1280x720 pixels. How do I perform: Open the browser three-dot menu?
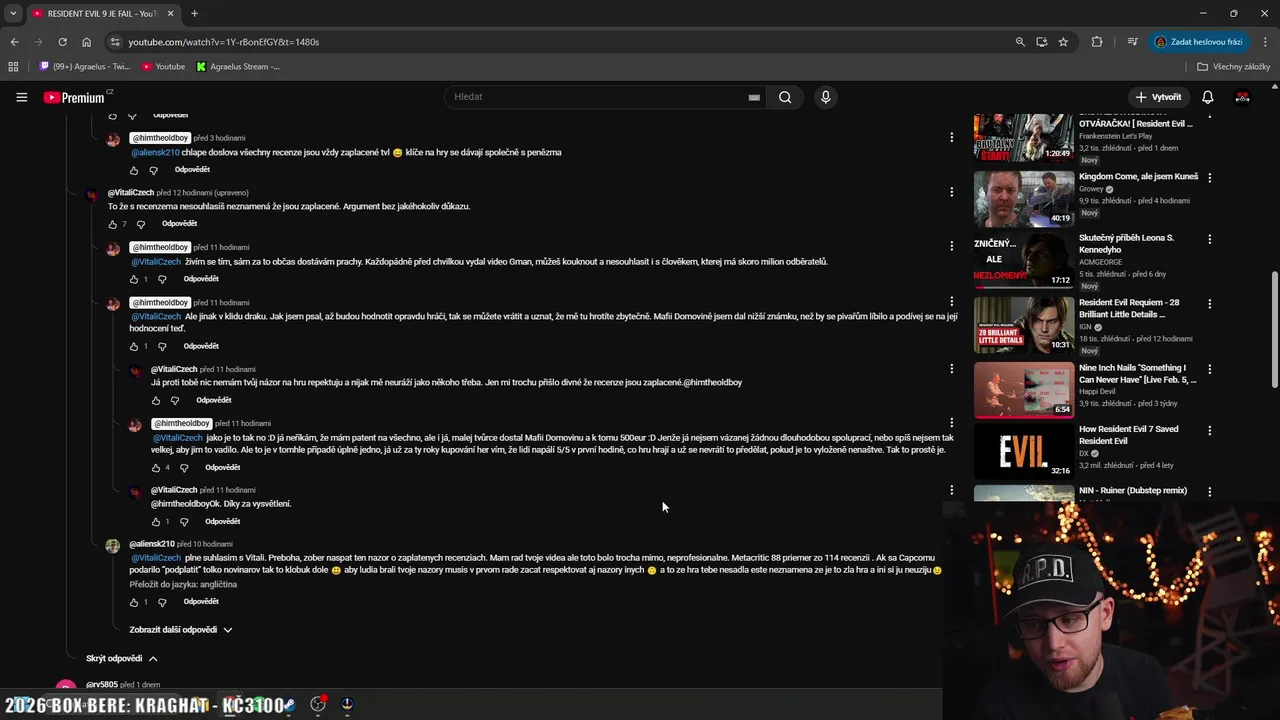[1265, 42]
